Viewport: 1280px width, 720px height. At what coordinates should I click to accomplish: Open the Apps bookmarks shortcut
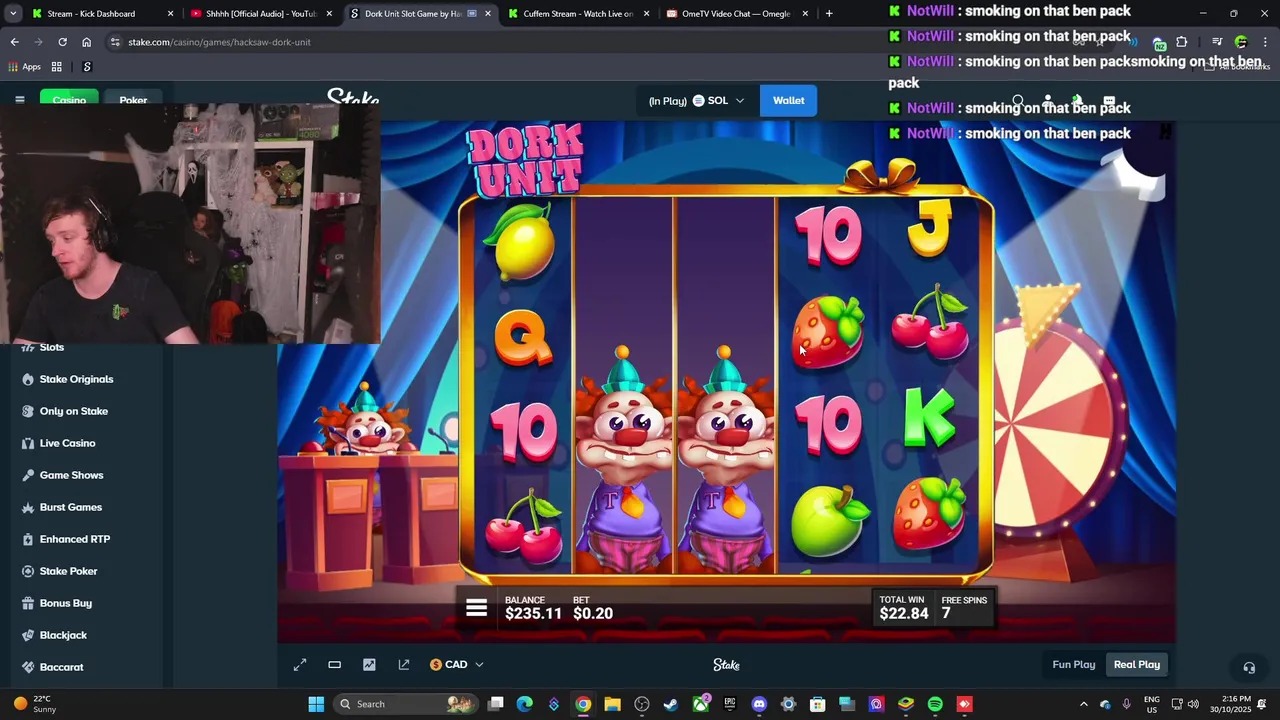tap(24, 67)
